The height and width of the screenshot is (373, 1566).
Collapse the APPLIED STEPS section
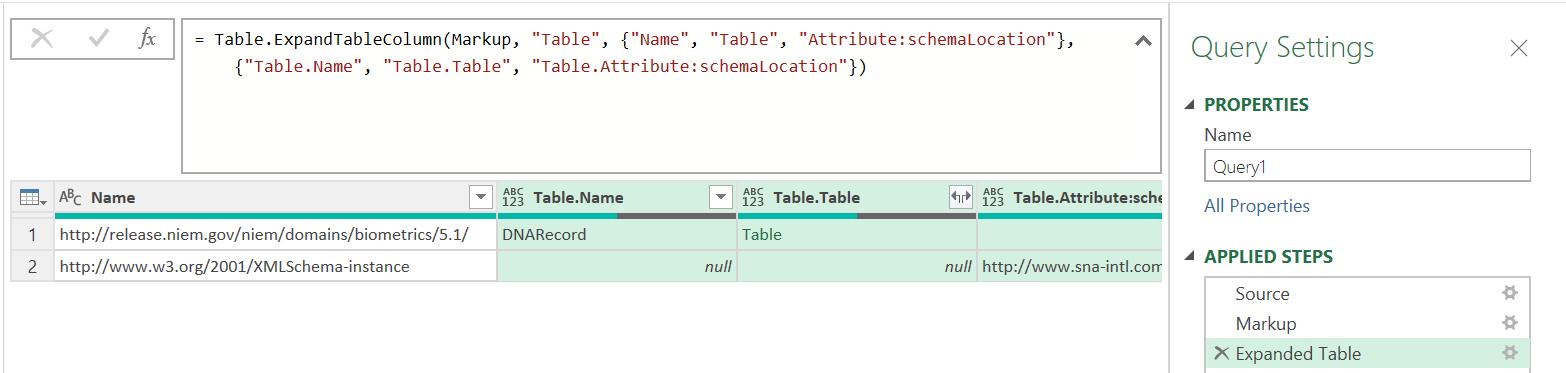coord(1190,257)
